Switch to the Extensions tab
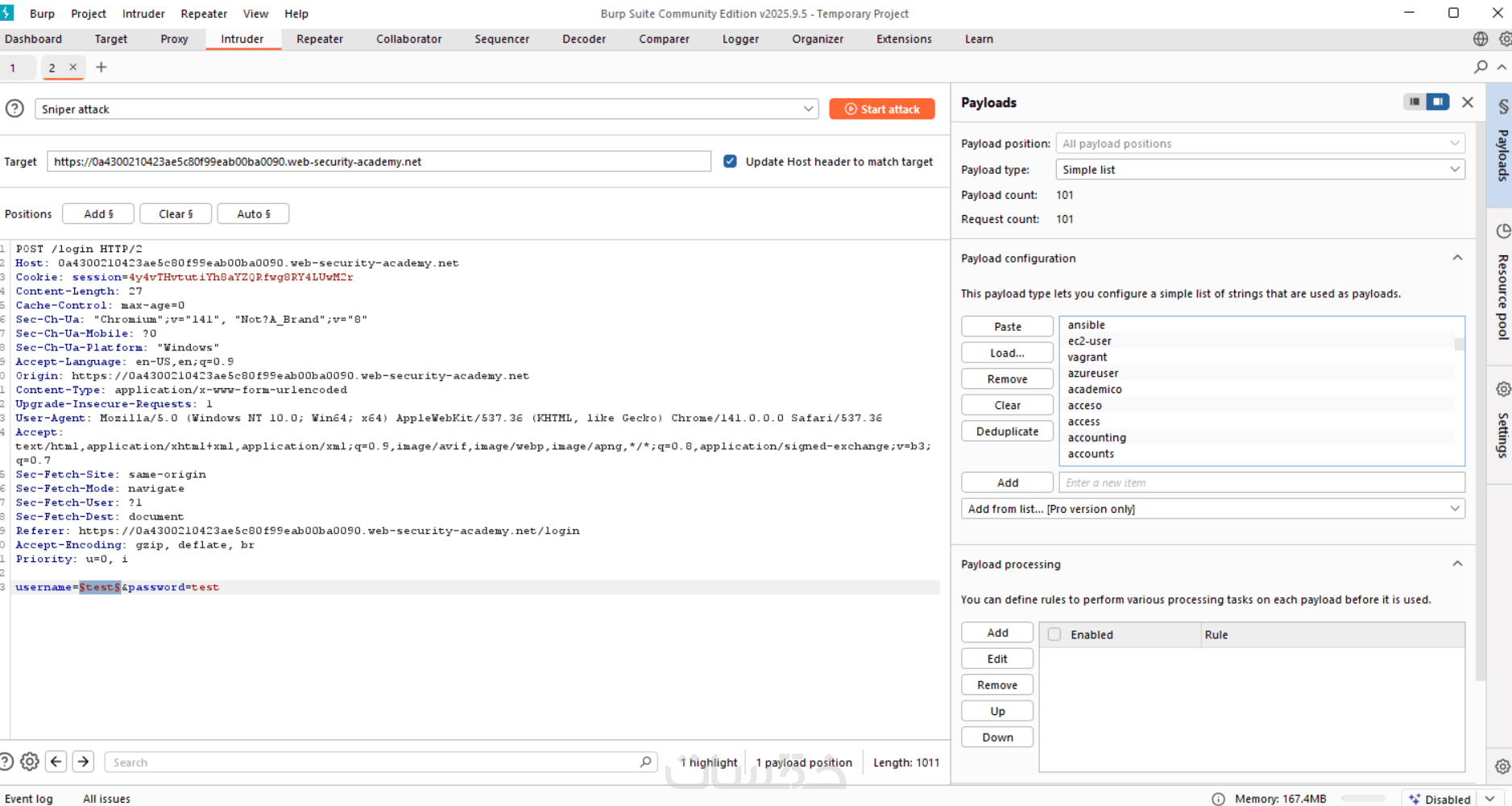This screenshot has width=1512, height=806. [x=904, y=39]
